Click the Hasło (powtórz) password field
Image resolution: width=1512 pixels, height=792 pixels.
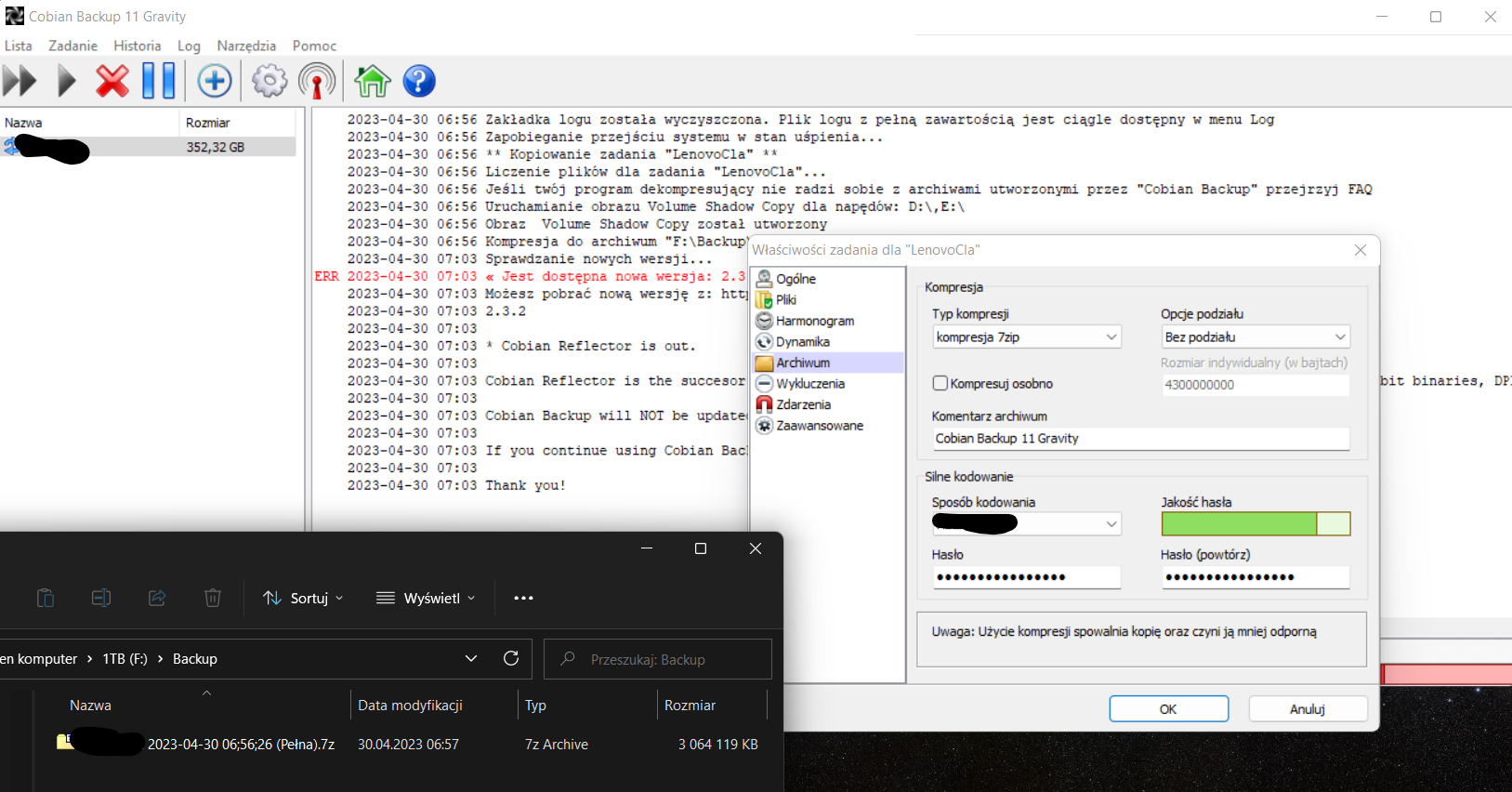point(1256,577)
